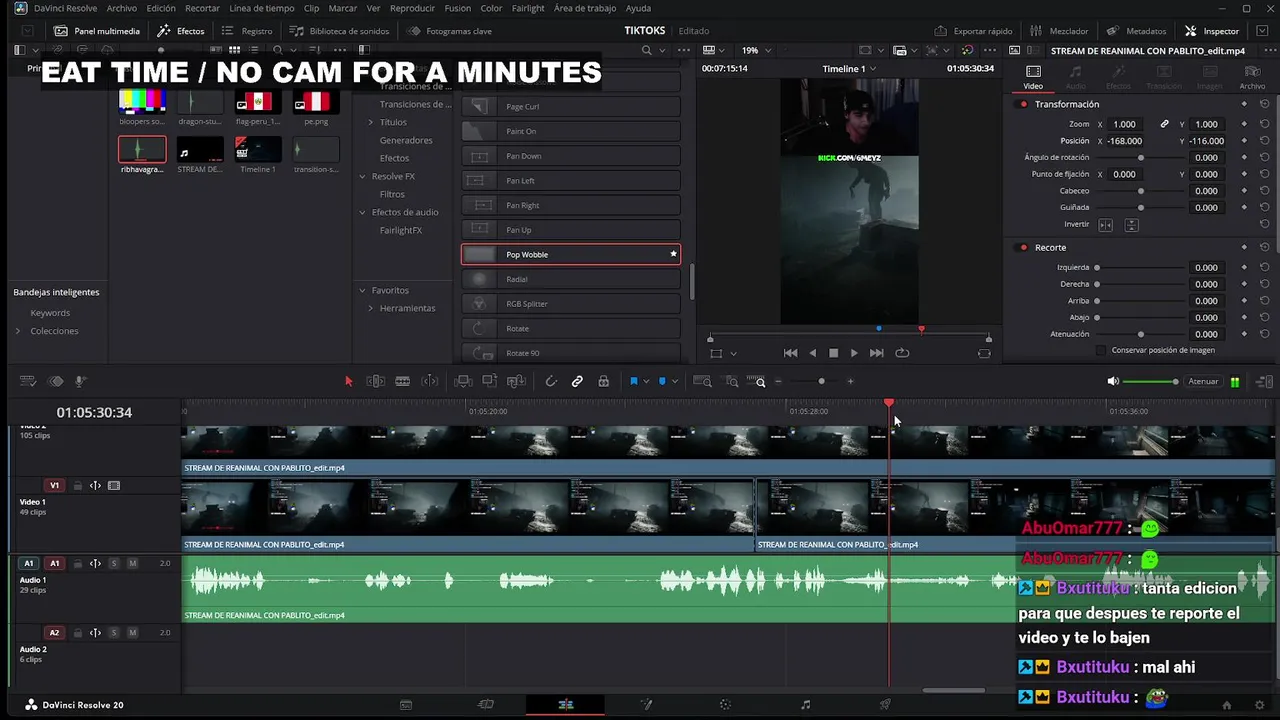
Task: Expand the Títulos tree item
Action: coord(371,122)
